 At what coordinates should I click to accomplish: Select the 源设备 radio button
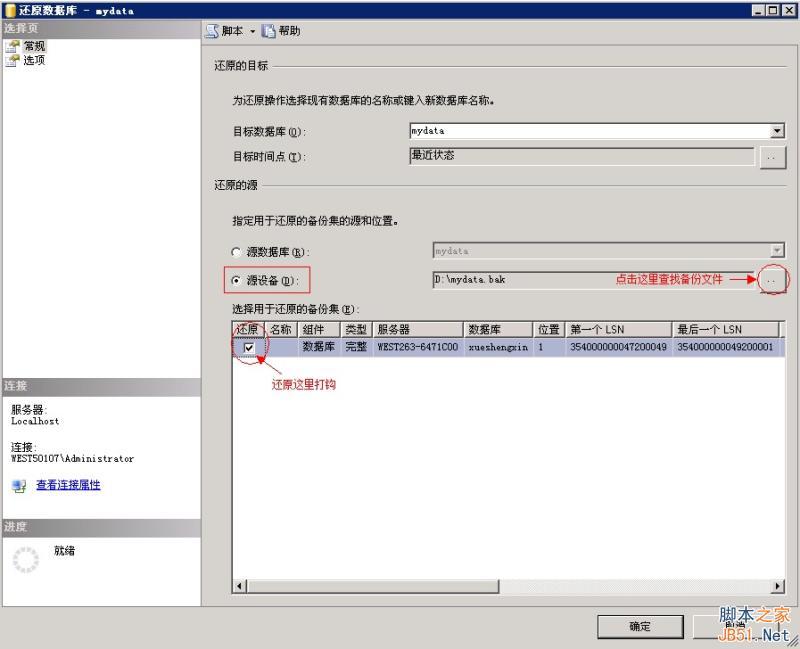tap(236, 280)
